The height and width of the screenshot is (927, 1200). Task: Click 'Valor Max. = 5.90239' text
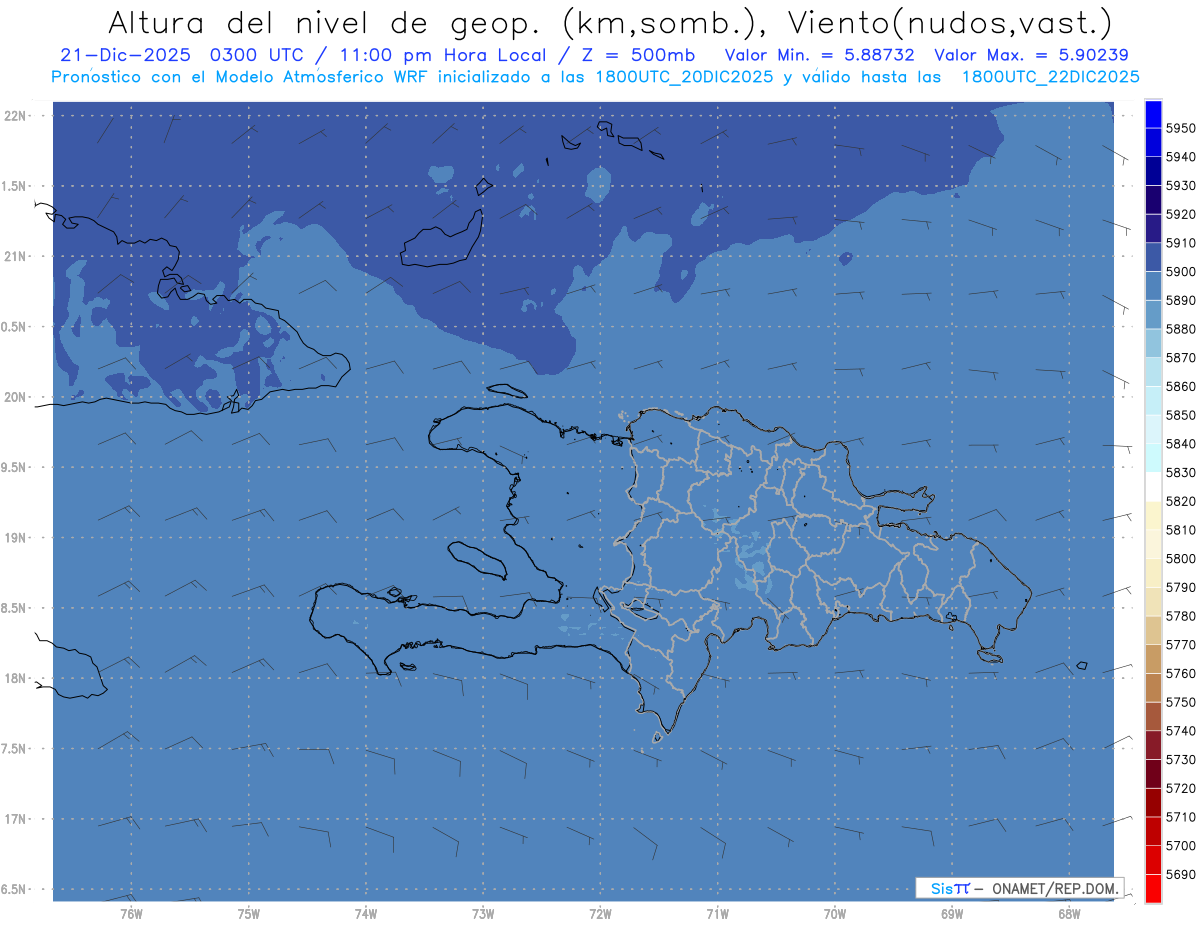point(1031,55)
